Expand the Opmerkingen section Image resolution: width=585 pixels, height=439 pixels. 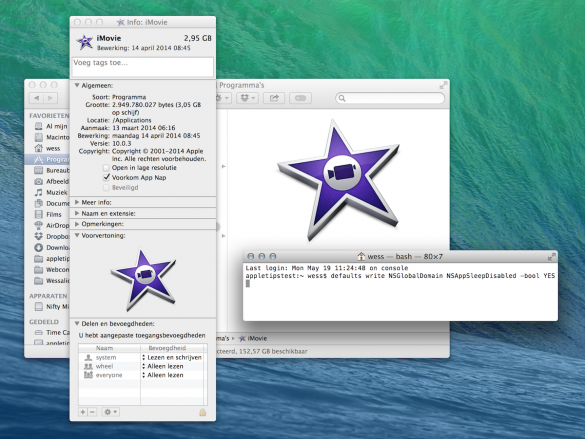(x=77, y=224)
